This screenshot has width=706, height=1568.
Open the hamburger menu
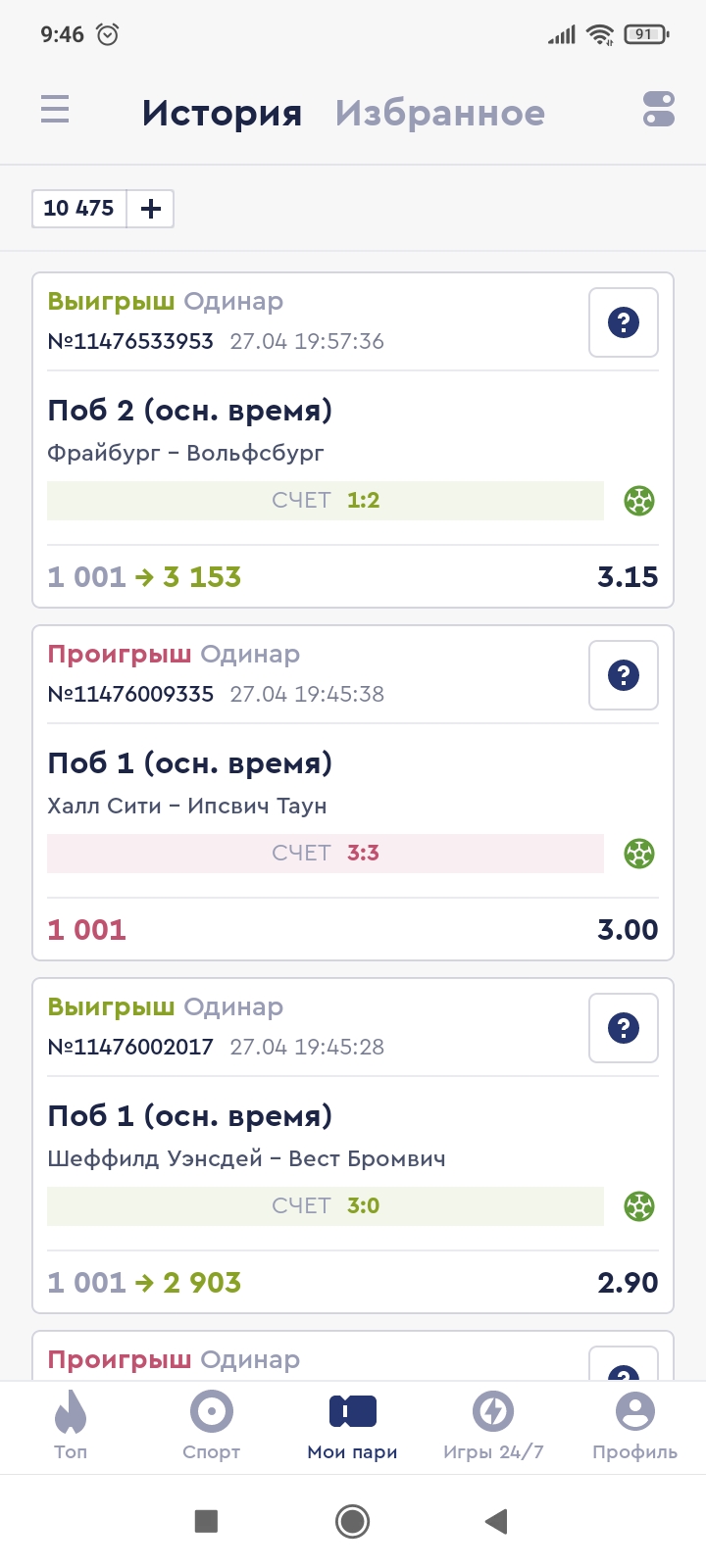point(55,109)
